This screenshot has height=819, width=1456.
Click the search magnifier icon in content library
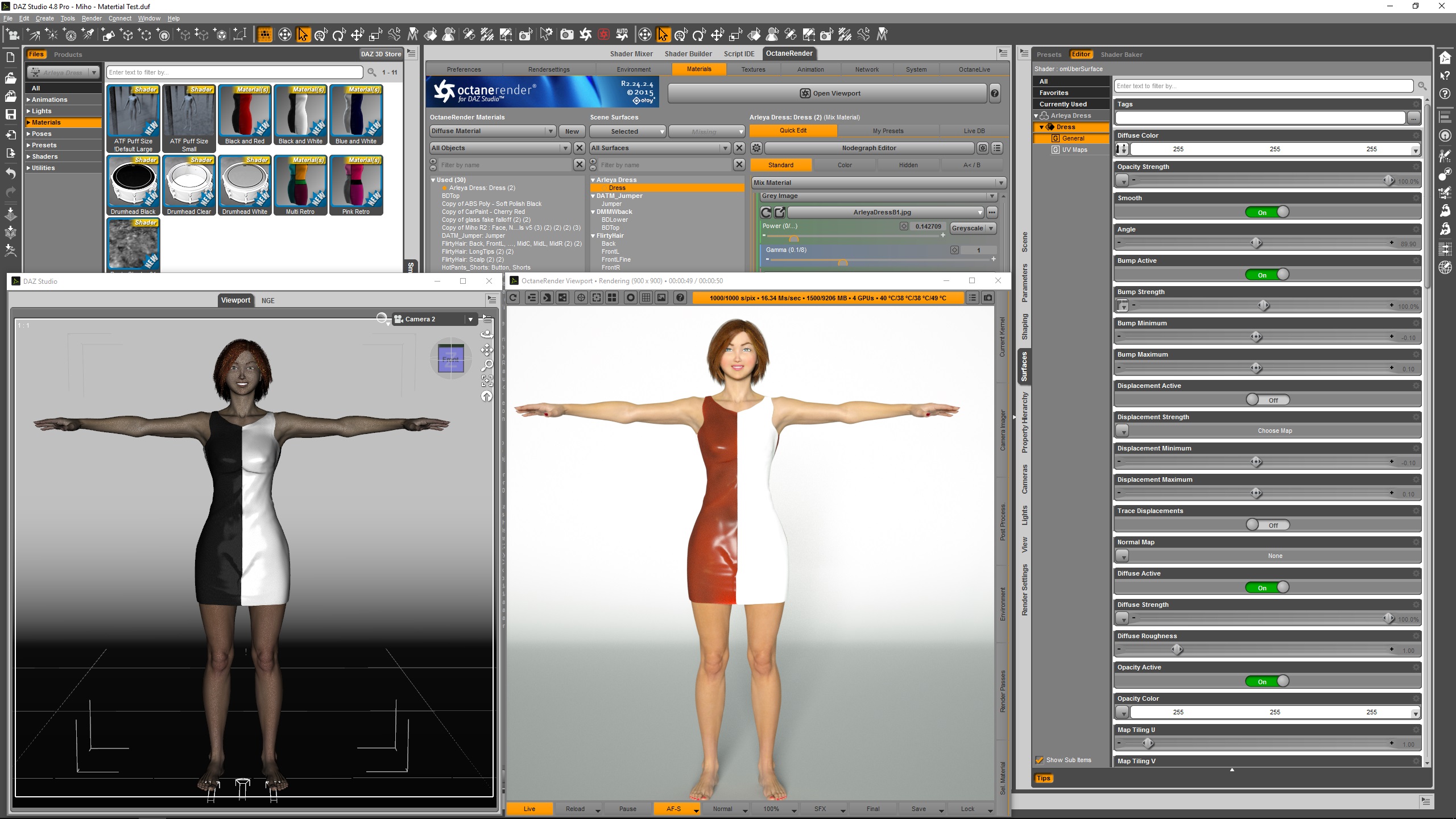[x=372, y=72]
